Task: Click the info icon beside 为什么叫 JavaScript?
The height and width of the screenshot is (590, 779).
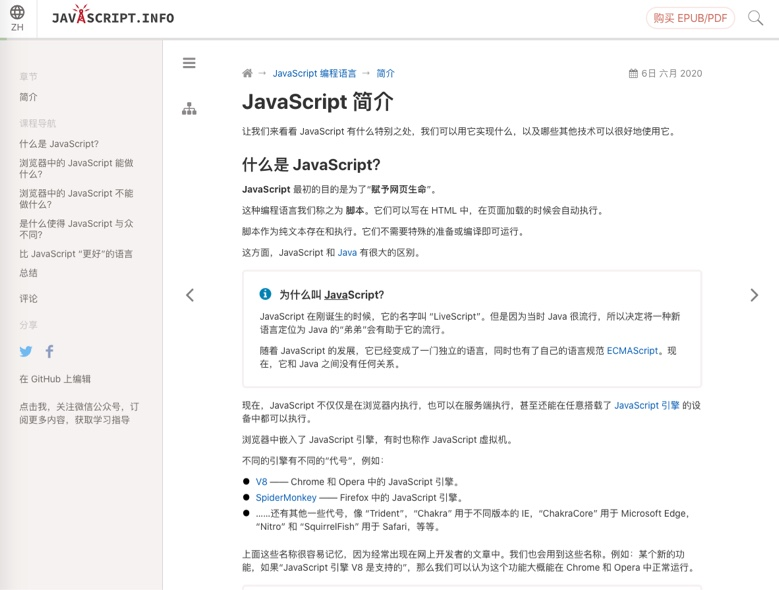Action: point(265,294)
